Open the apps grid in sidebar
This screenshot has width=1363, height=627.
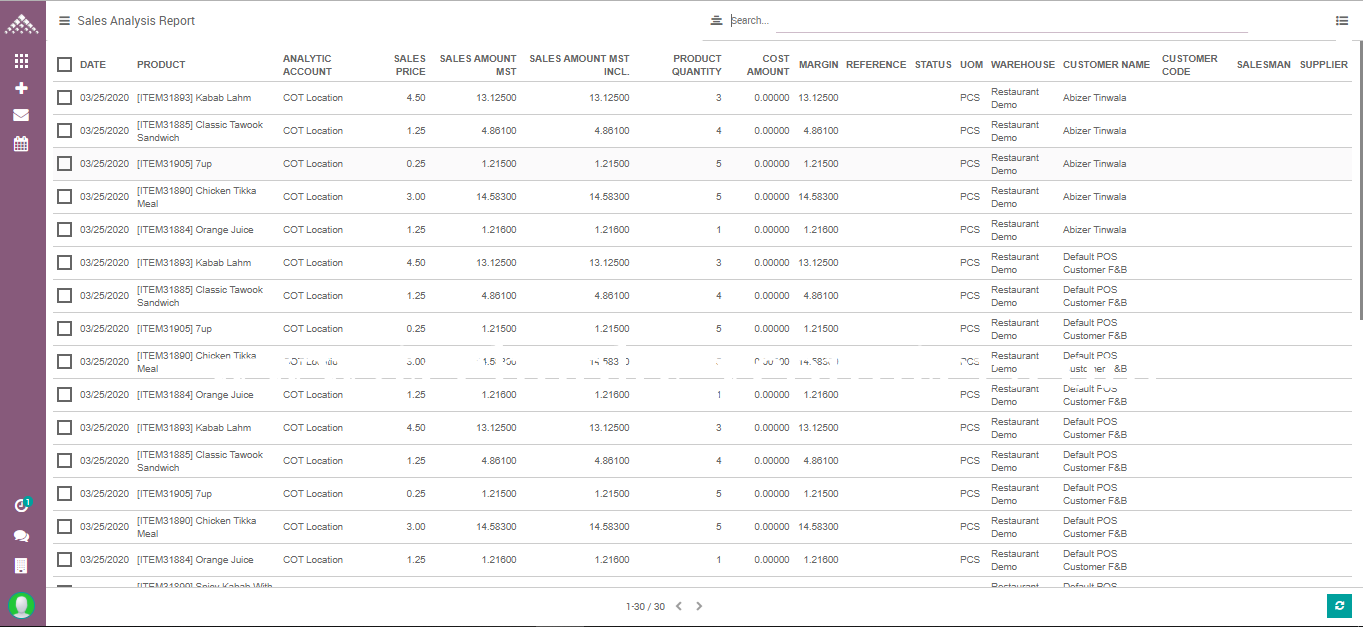[21, 61]
